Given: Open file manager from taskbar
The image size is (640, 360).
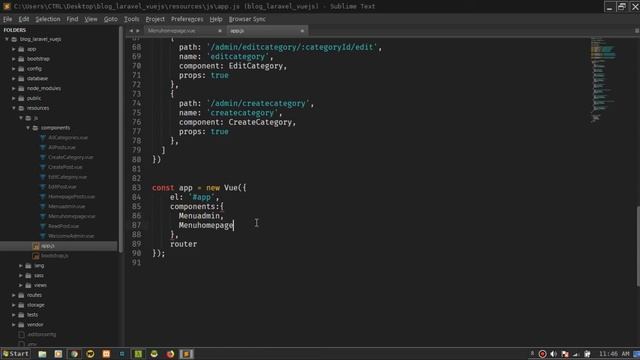Looking at the screenshot, I should click(42, 354).
